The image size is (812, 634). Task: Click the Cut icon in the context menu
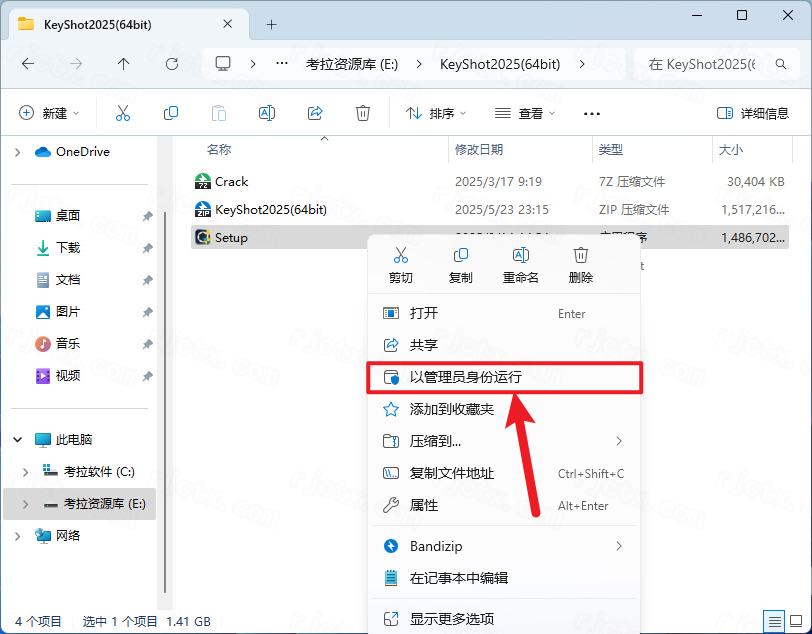point(400,256)
